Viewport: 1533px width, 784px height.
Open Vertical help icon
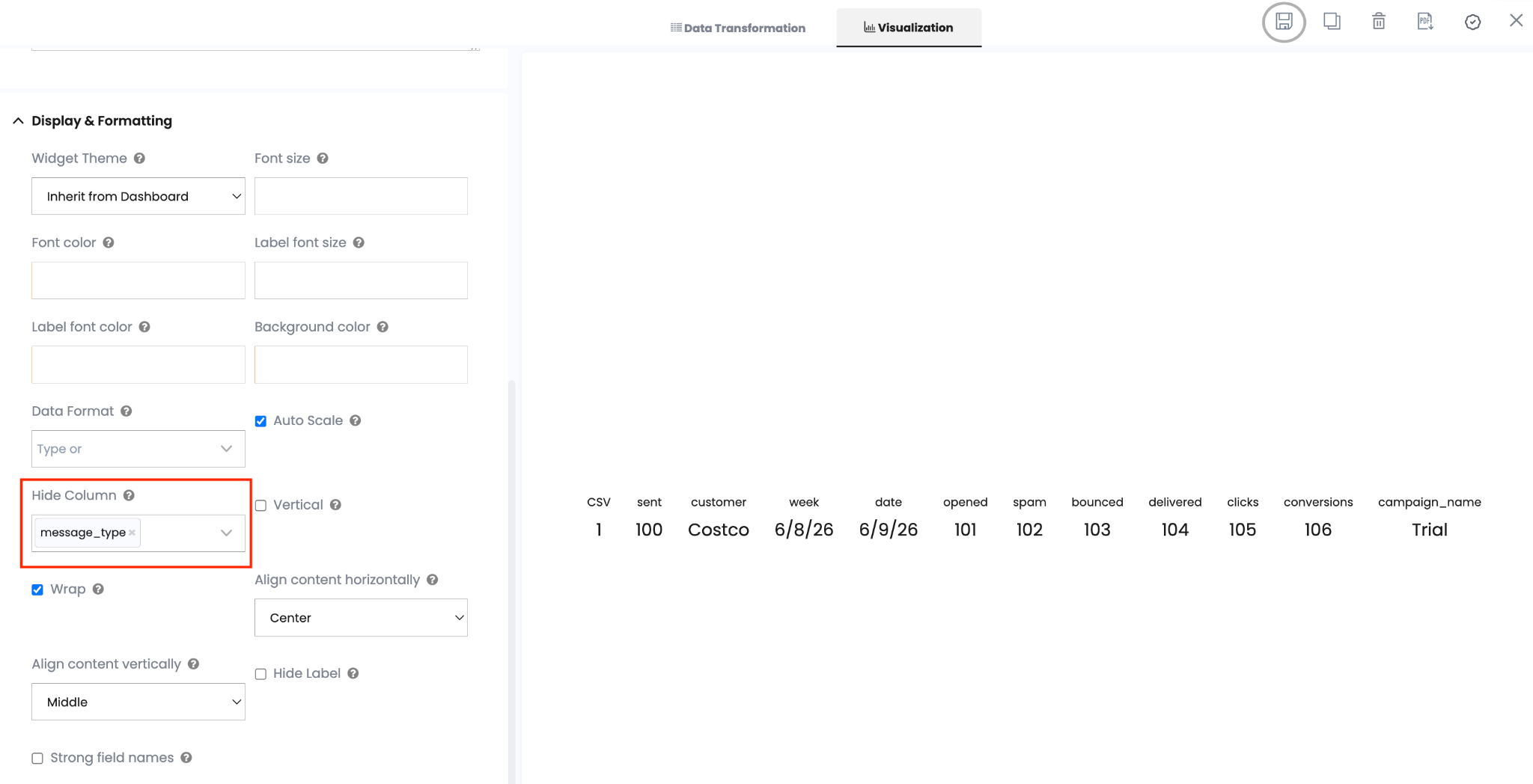click(335, 505)
